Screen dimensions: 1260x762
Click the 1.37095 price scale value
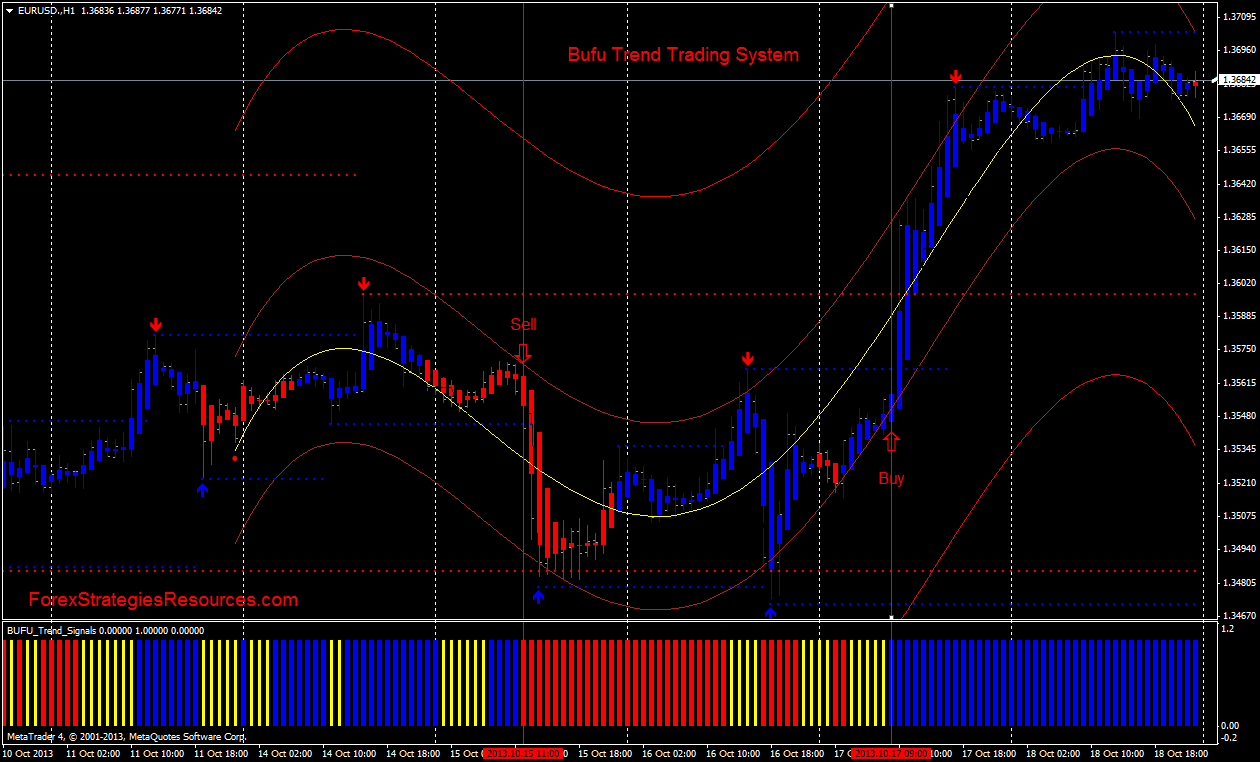point(1239,16)
